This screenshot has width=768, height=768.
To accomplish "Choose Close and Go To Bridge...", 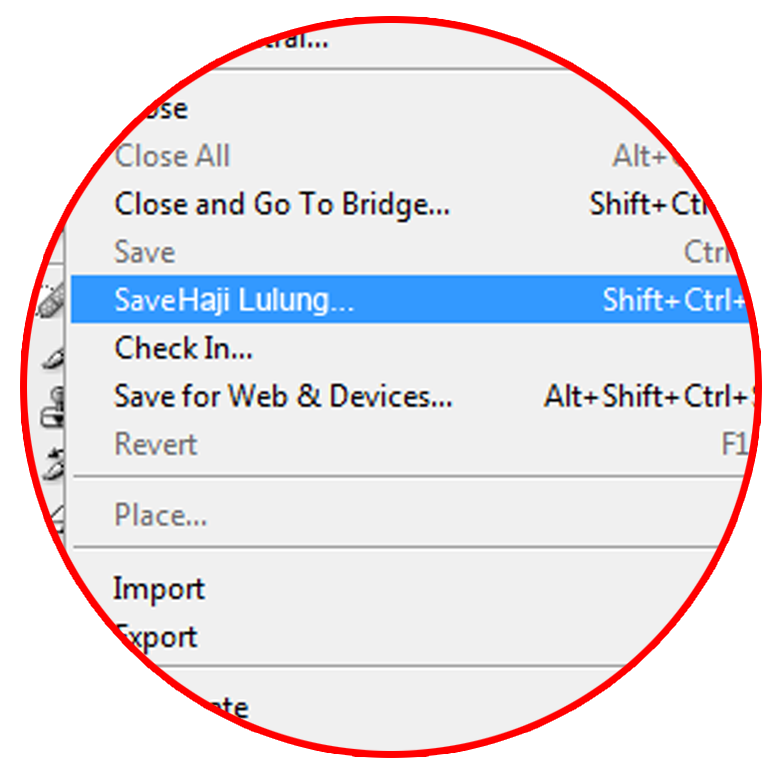I will (x=282, y=204).
